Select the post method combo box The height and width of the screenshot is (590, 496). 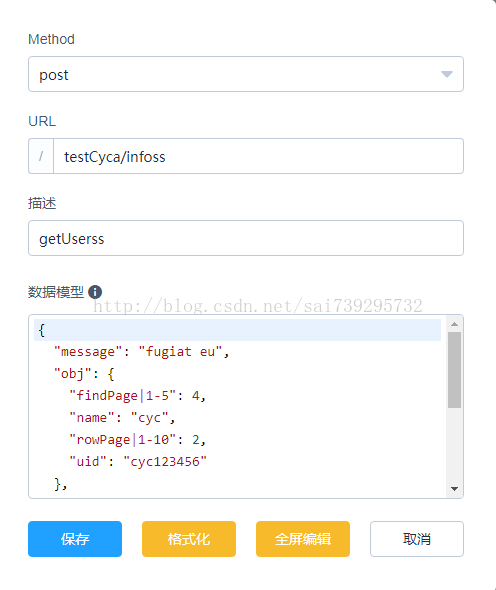point(246,74)
